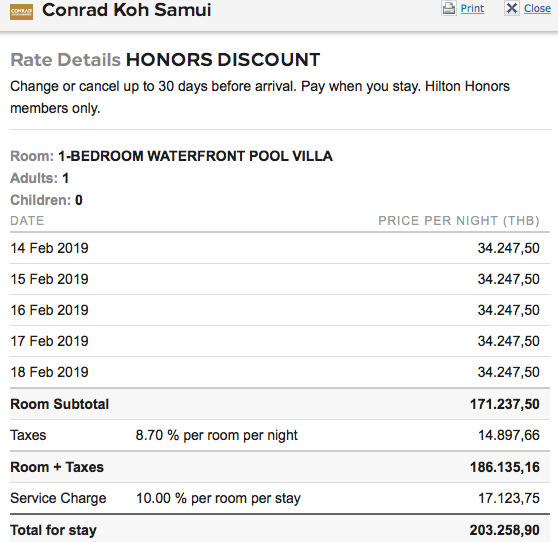
Task: Click the printer icon
Action: click(449, 8)
